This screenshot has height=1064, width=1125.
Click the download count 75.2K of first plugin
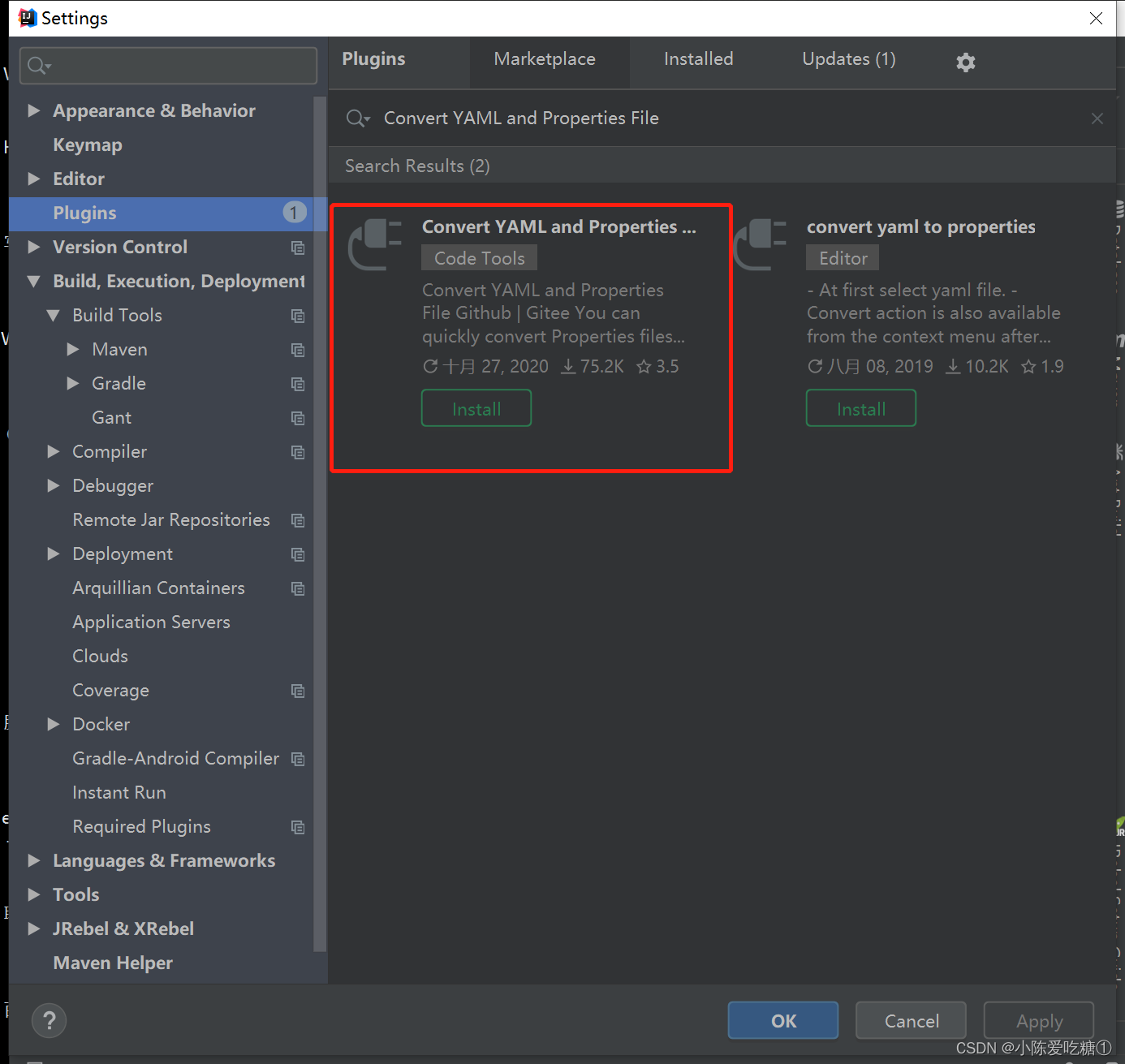click(593, 367)
